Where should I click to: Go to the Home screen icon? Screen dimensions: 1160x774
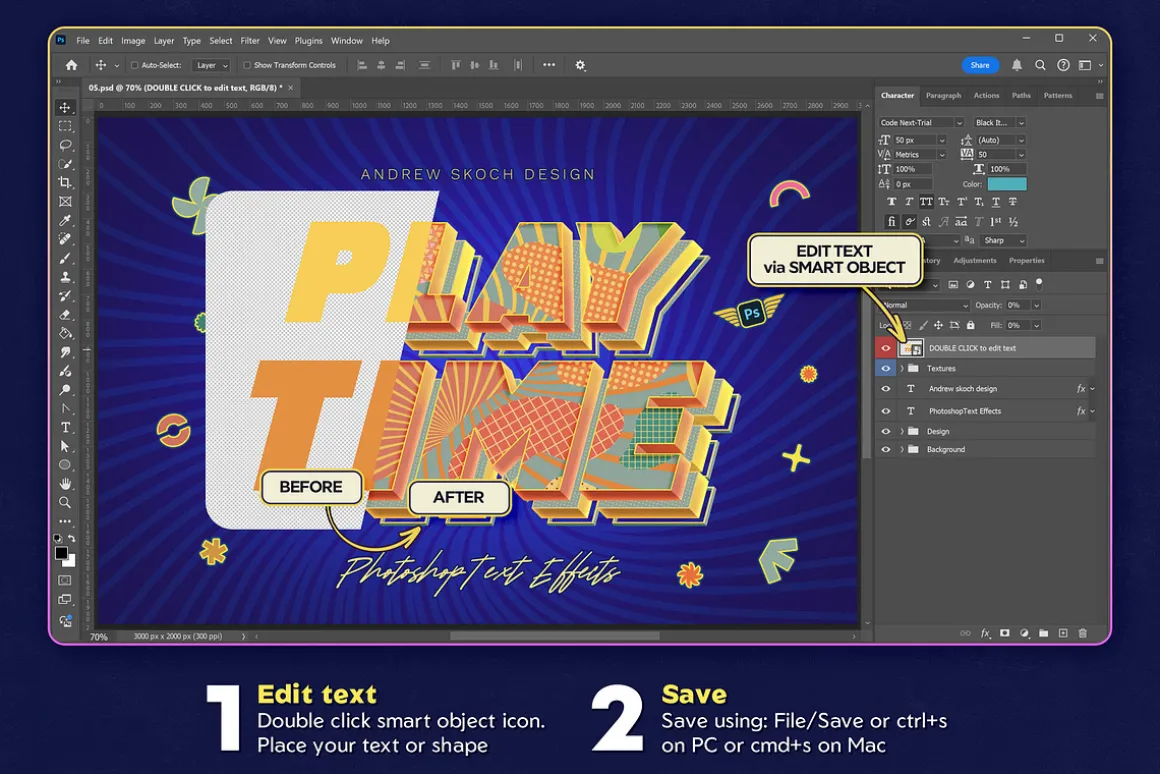(71, 65)
